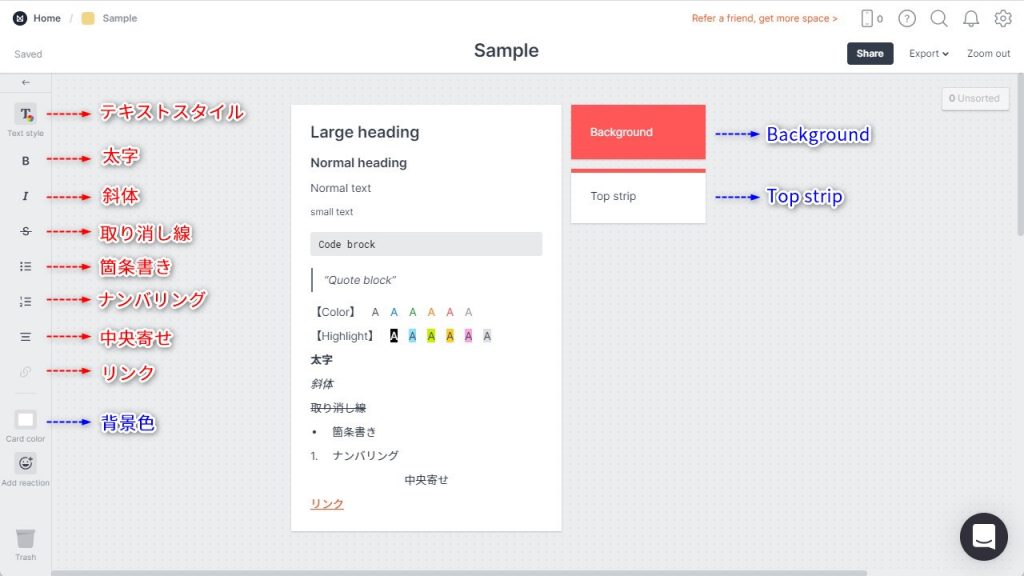Apply numbered list formatting icon

click(25, 302)
